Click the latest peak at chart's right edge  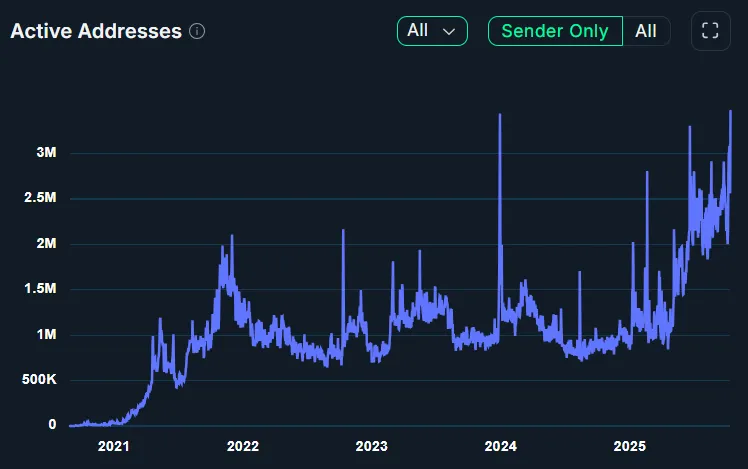(731, 113)
